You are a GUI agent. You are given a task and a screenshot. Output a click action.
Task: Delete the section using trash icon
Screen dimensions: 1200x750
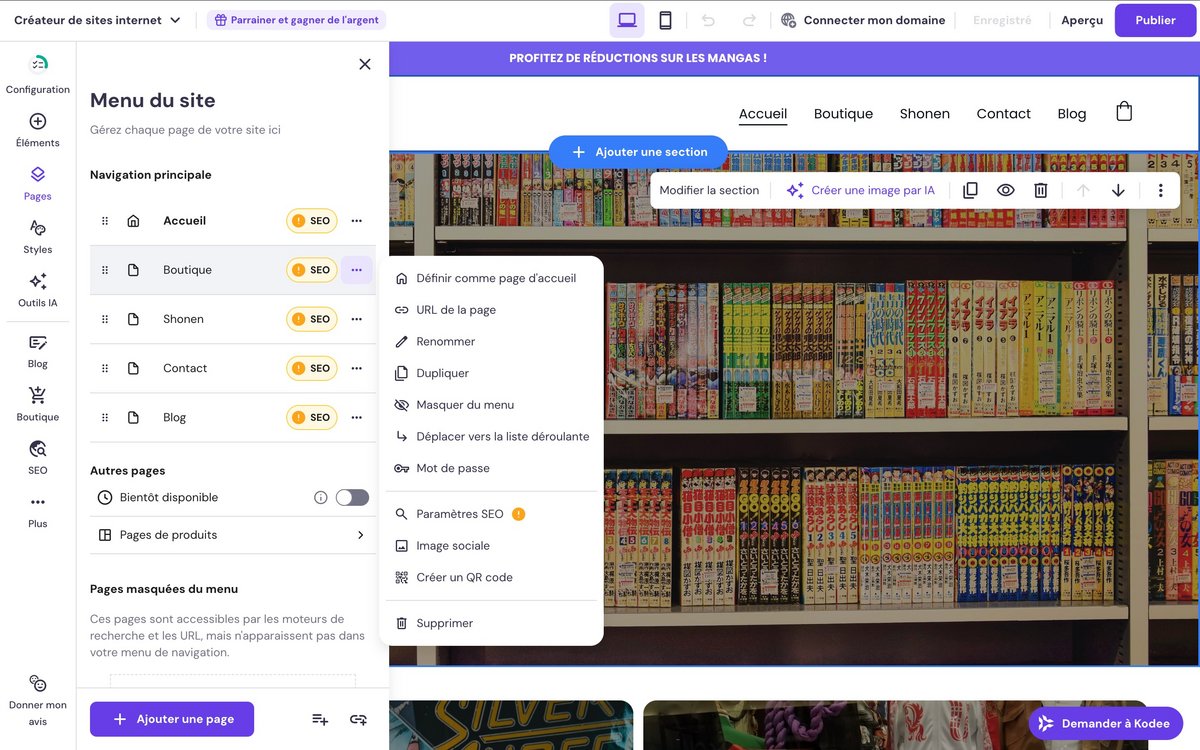pyautogui.click(x=1040, y=190)
